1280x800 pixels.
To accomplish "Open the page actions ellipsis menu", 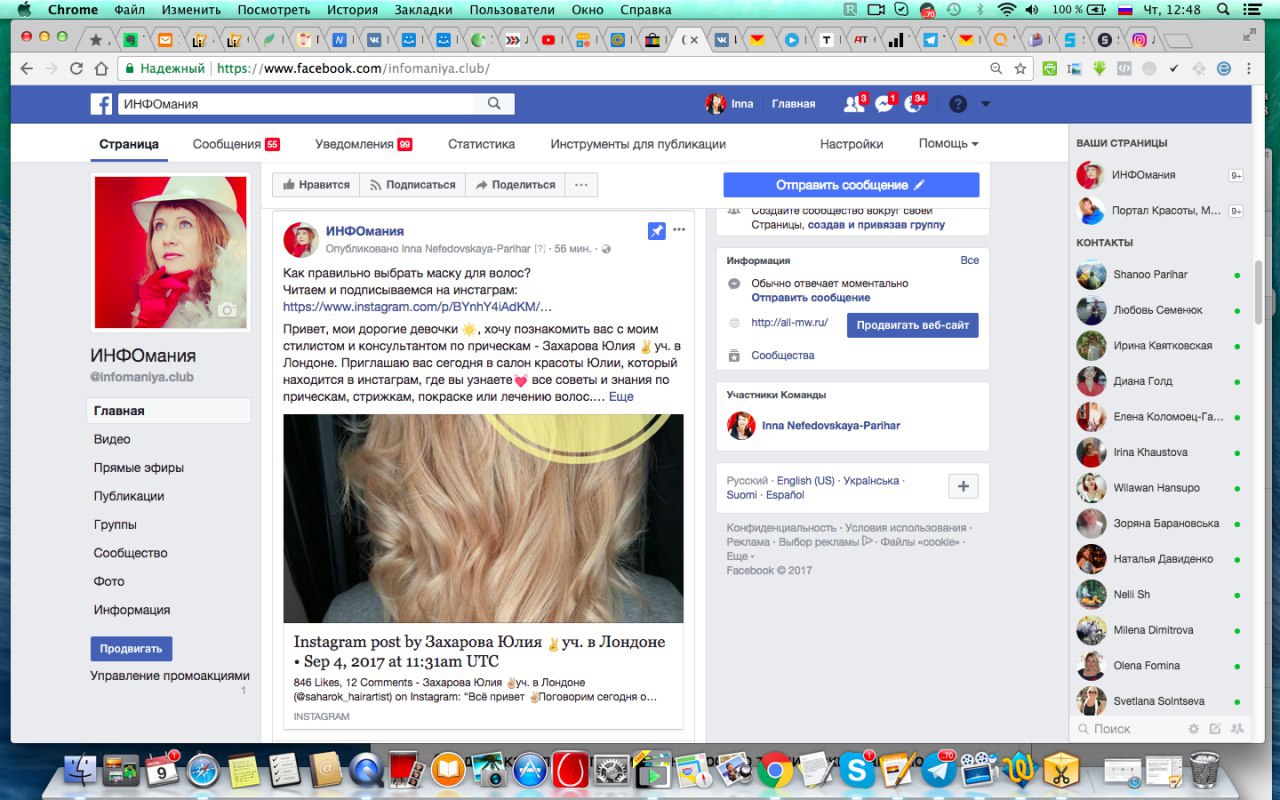I will 581,185.
